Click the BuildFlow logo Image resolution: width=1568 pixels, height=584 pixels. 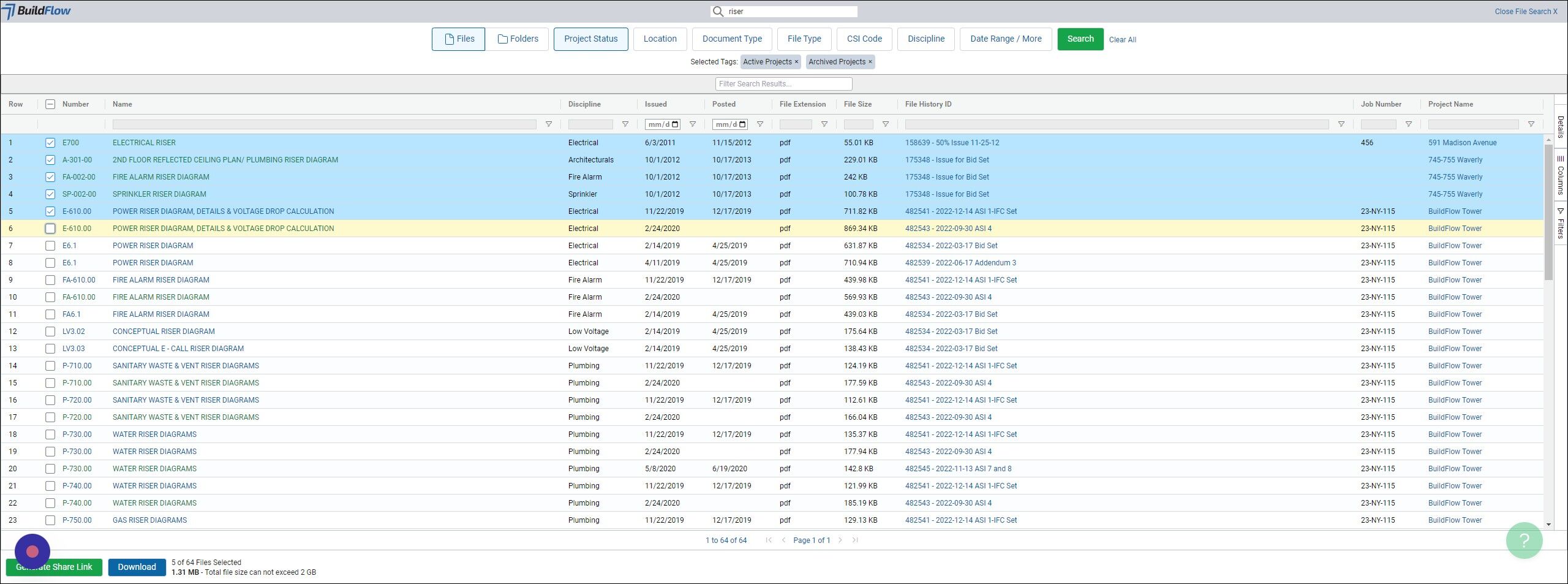coord(37,11)
